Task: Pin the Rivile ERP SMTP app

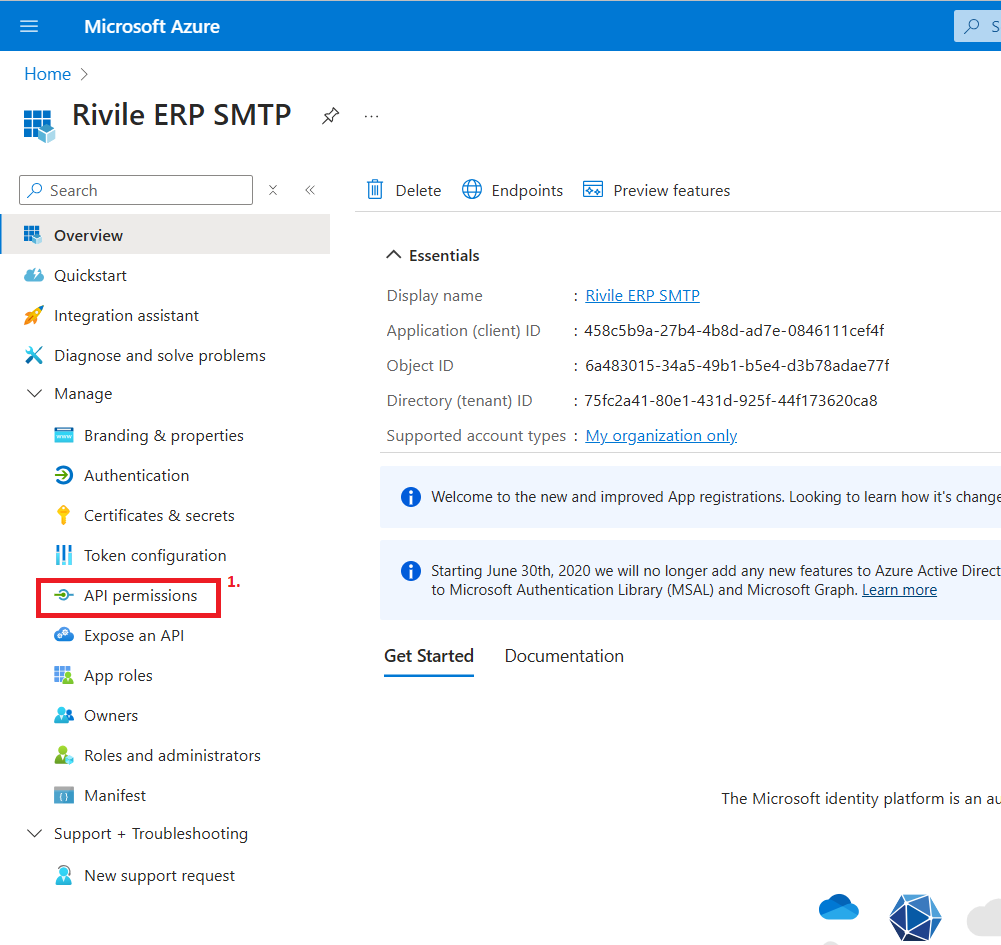Action: [330, 116]
